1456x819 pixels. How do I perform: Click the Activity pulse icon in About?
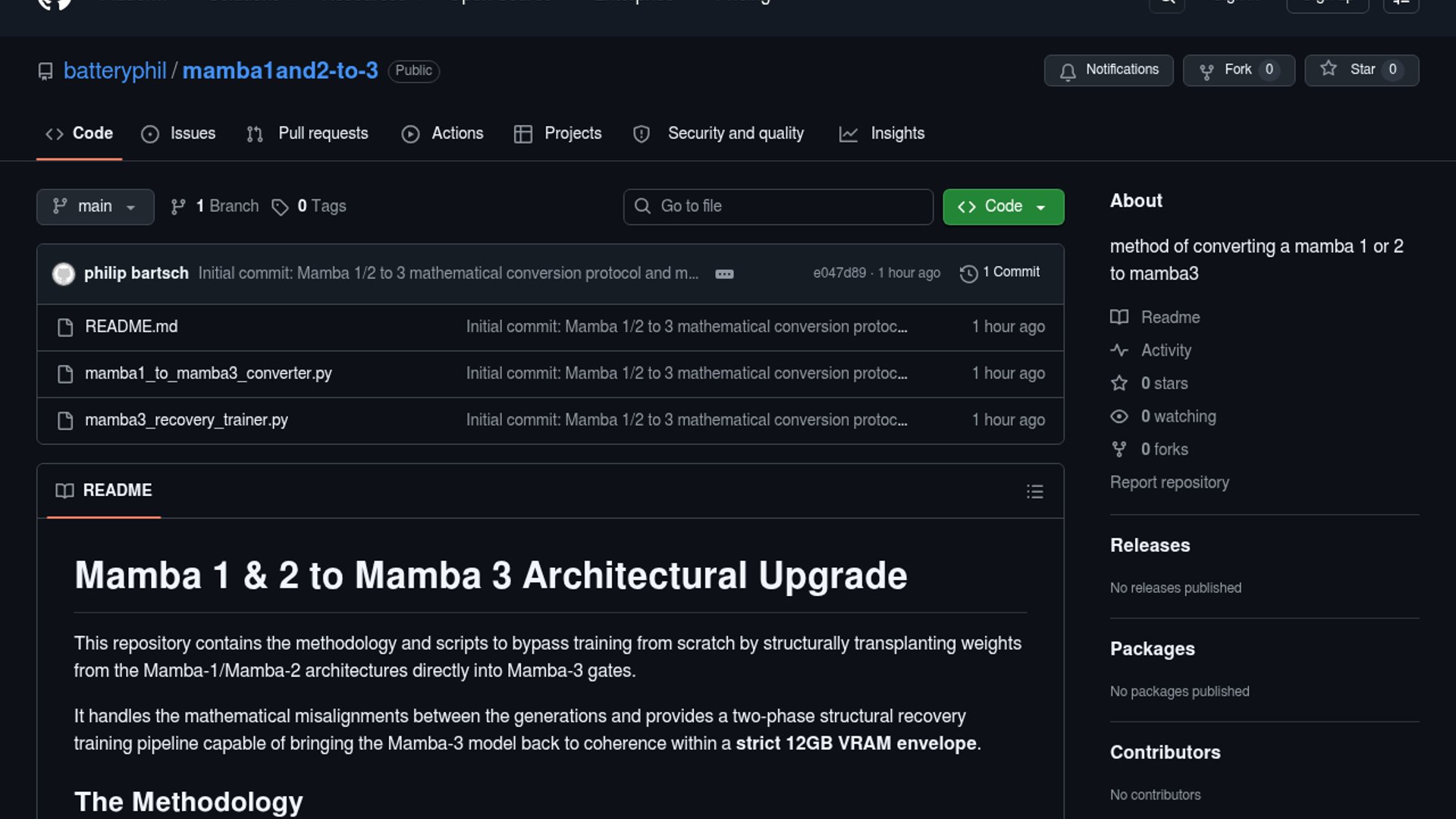(1119, 350)
